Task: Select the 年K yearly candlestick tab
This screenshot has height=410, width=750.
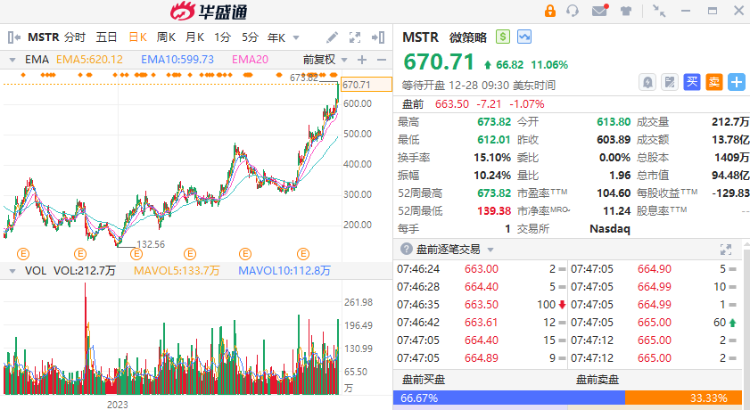Action: tap(276, 37)
